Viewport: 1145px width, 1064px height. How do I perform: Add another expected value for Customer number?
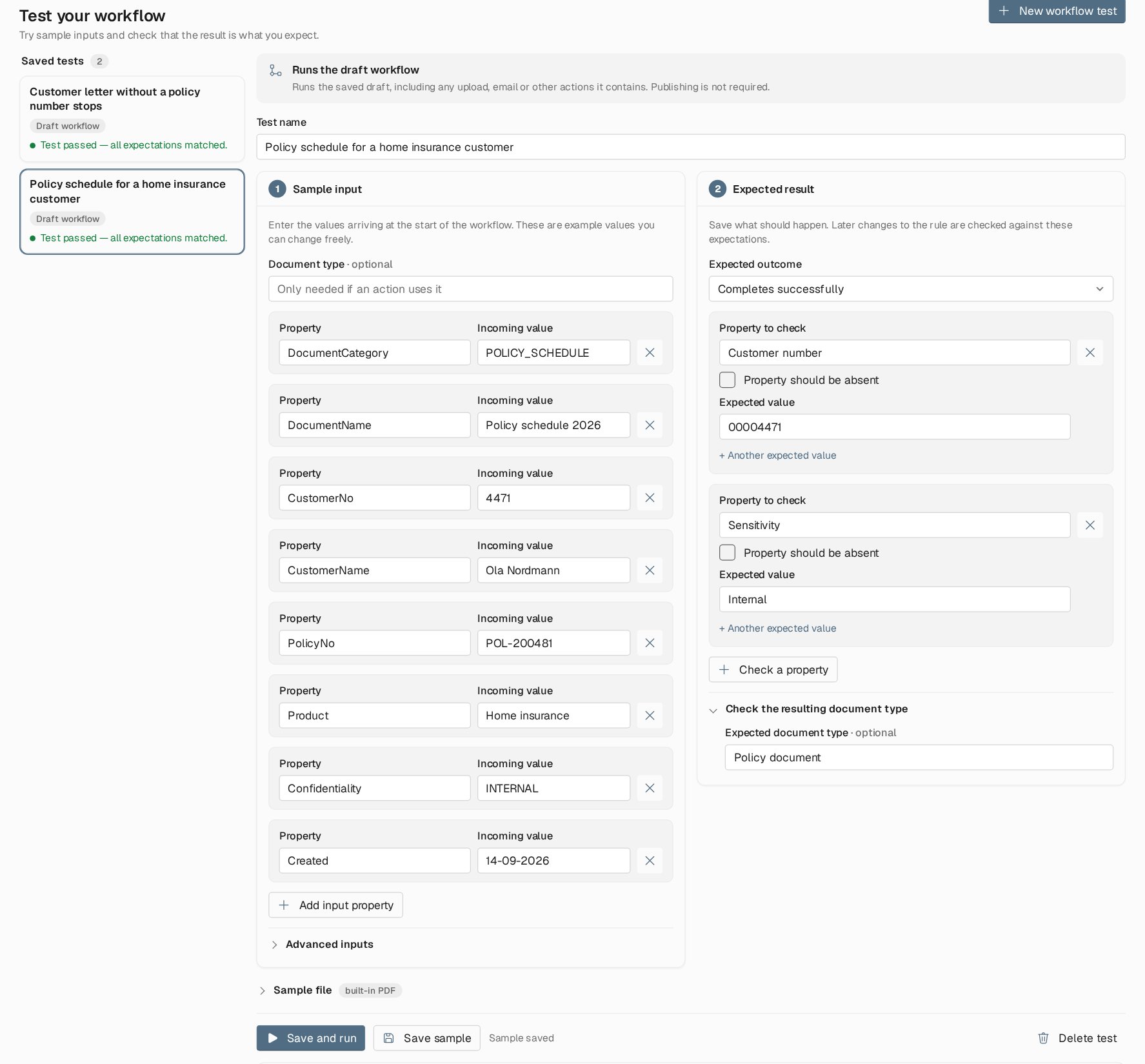click(x=777, y=456)
